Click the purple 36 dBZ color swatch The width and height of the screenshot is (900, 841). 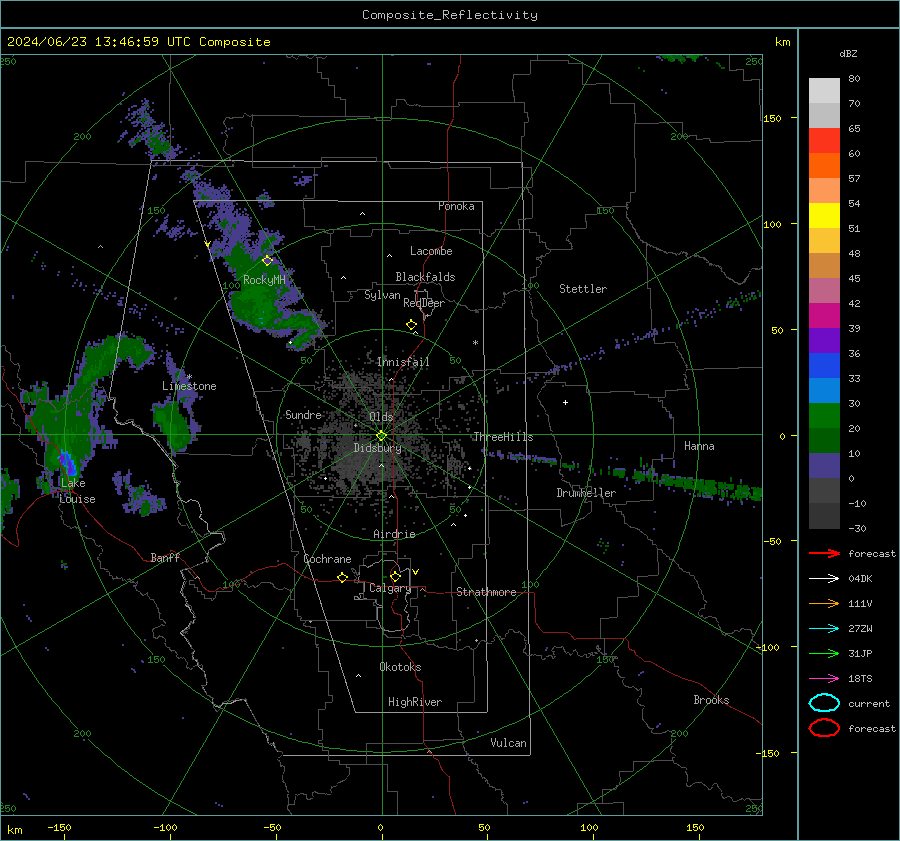pyautogui.click(x=824, y=340)
